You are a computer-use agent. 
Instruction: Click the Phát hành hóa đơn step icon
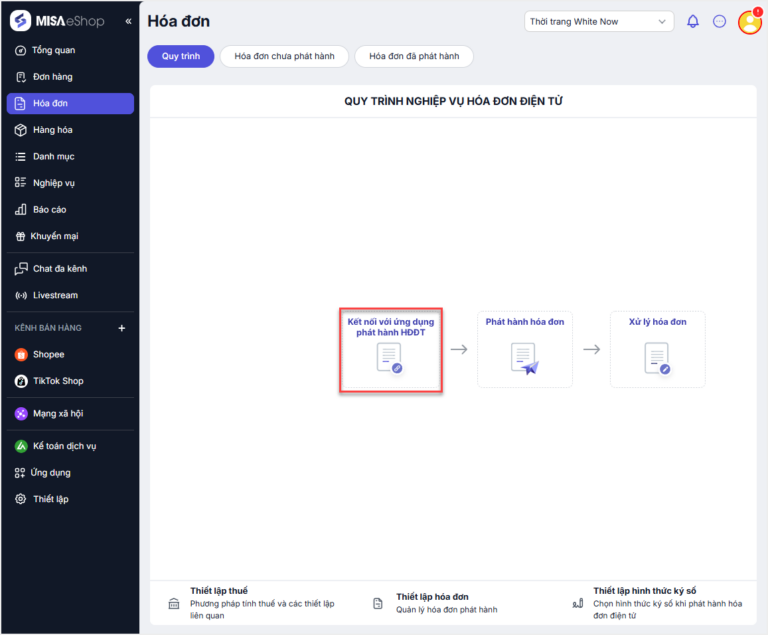tap(525, 359)
